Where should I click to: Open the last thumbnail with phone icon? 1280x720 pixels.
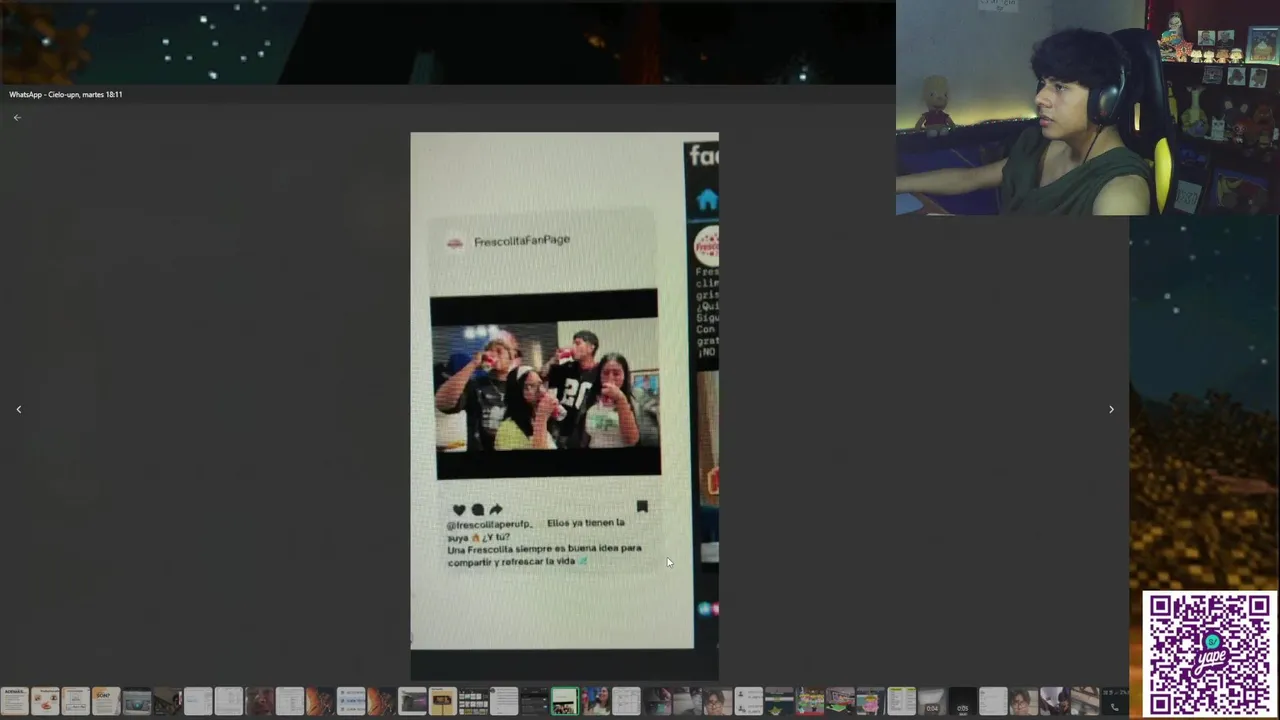(1115, 701)
